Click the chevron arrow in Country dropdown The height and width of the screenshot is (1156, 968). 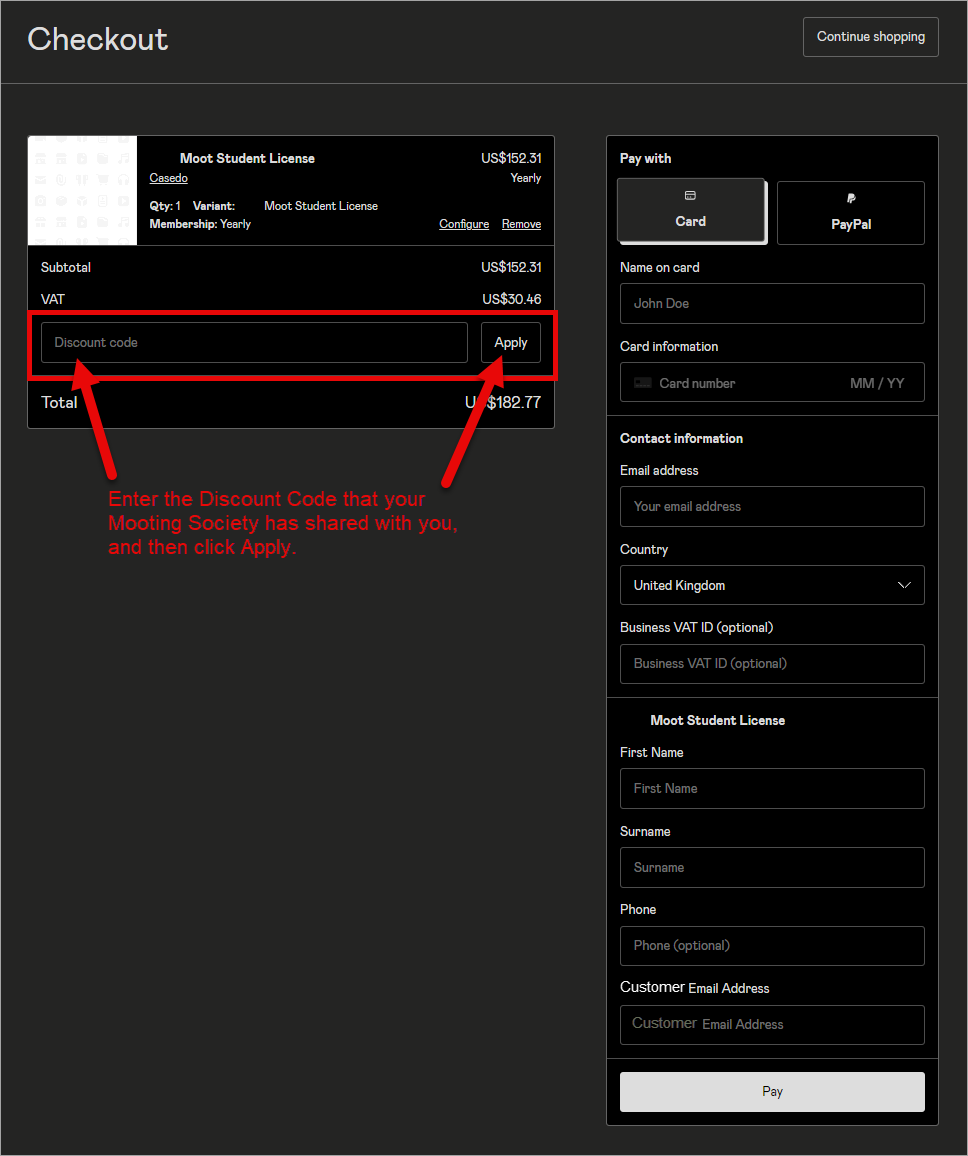(904, 585)
